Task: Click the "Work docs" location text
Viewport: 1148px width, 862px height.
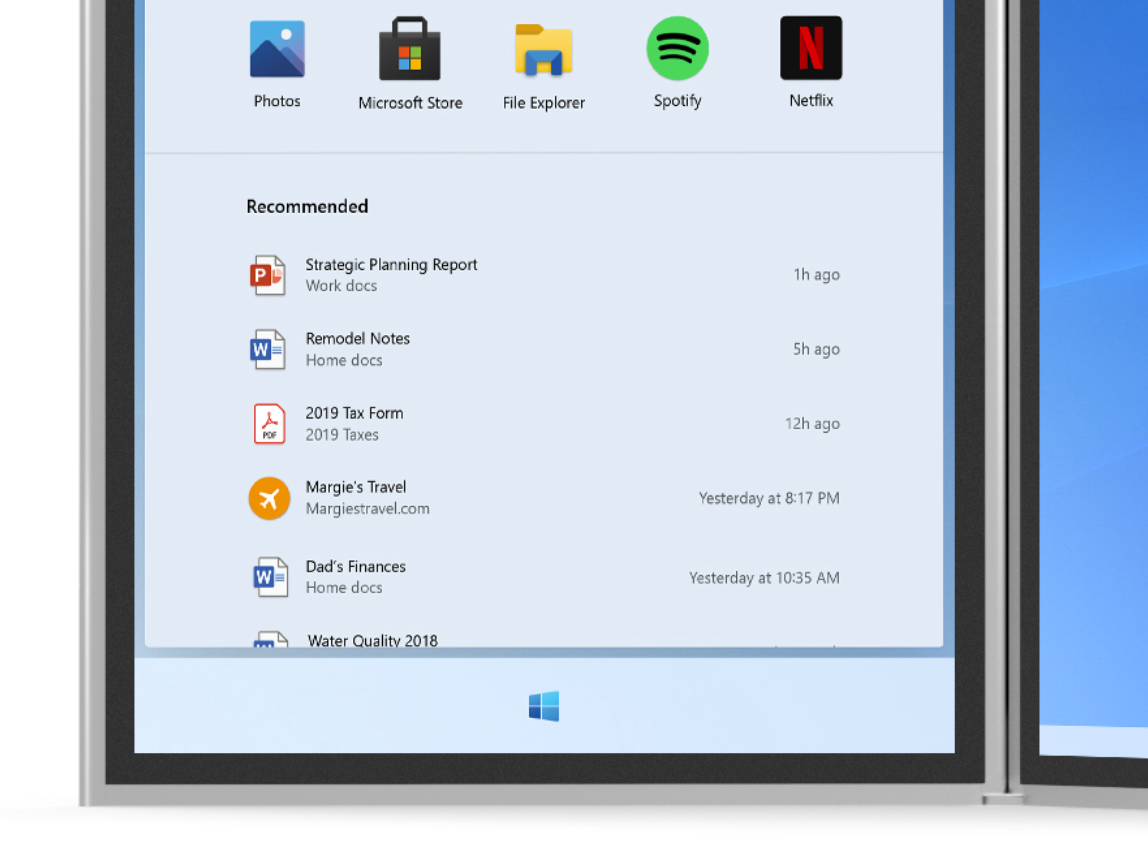Action: [x=341, y=286]
